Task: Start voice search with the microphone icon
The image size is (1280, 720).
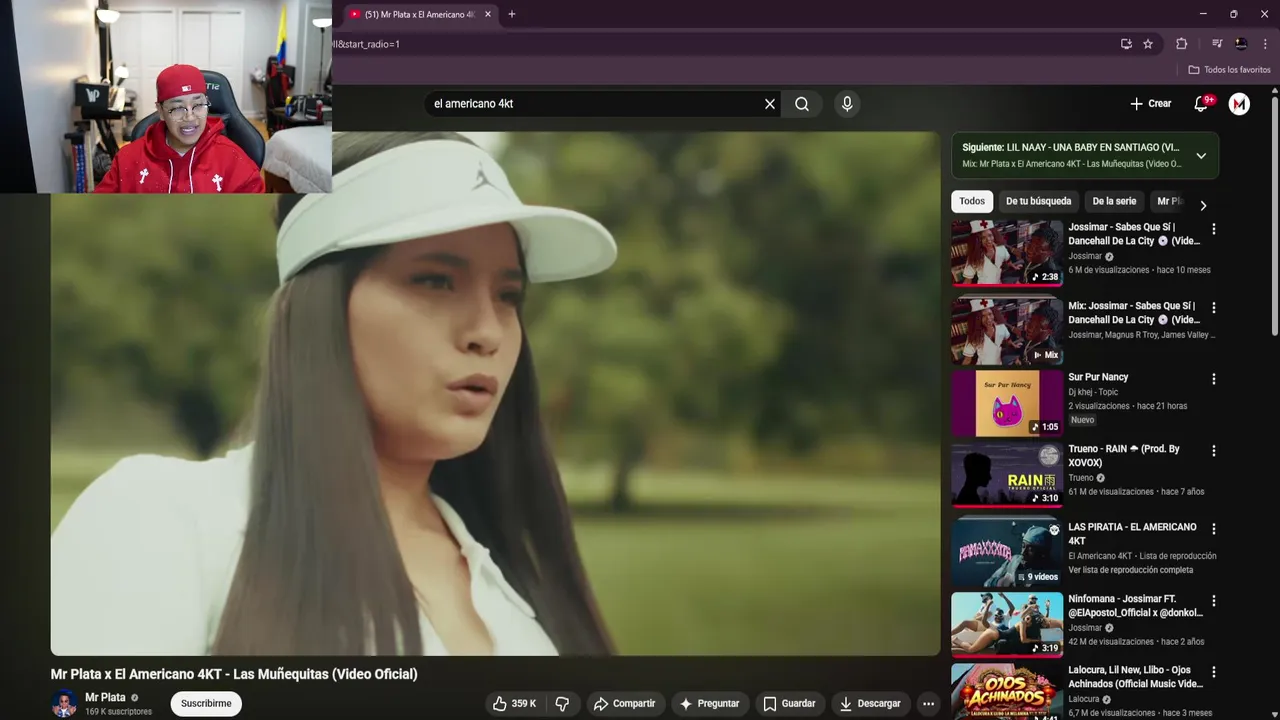Action: [847, 104]
